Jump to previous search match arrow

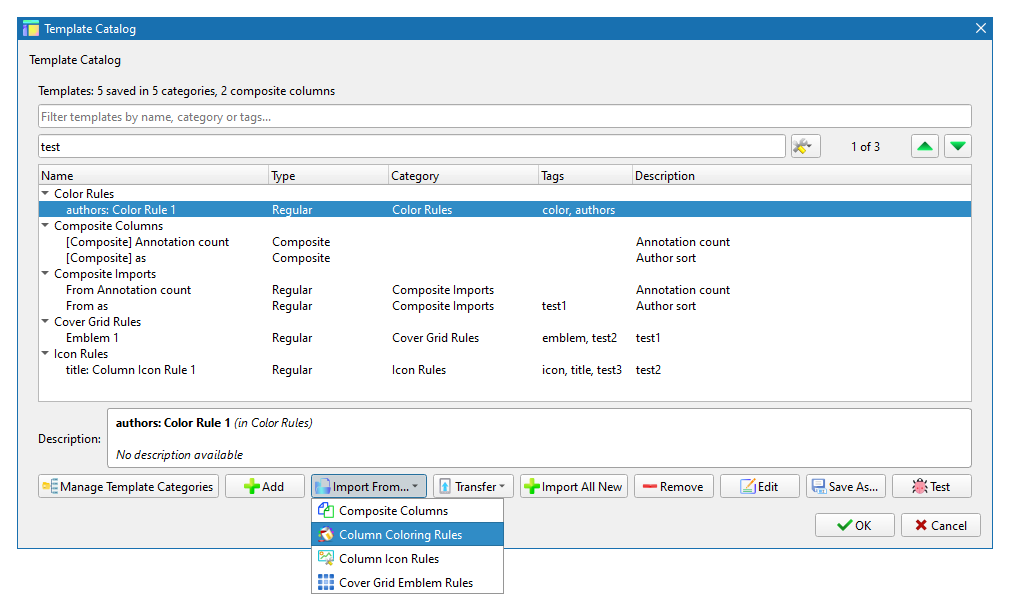pos(925,147)
